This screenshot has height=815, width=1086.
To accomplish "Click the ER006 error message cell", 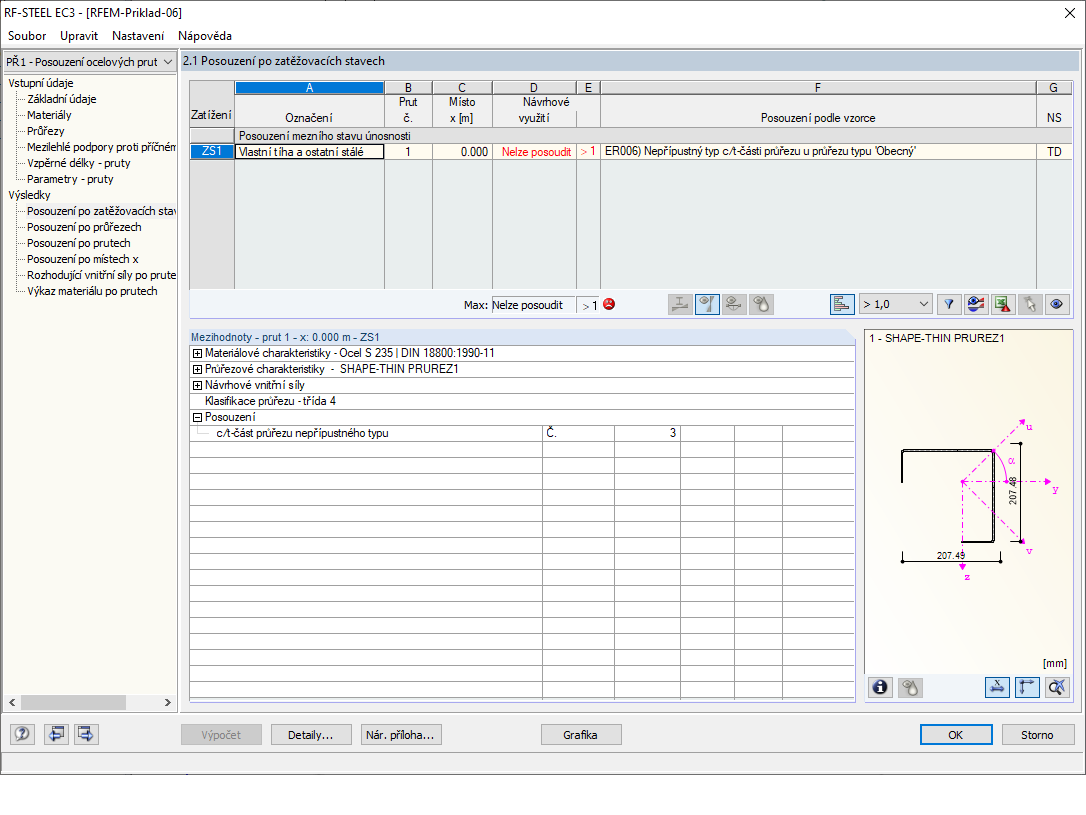I will pyautogui.click(x=818, y=152).
